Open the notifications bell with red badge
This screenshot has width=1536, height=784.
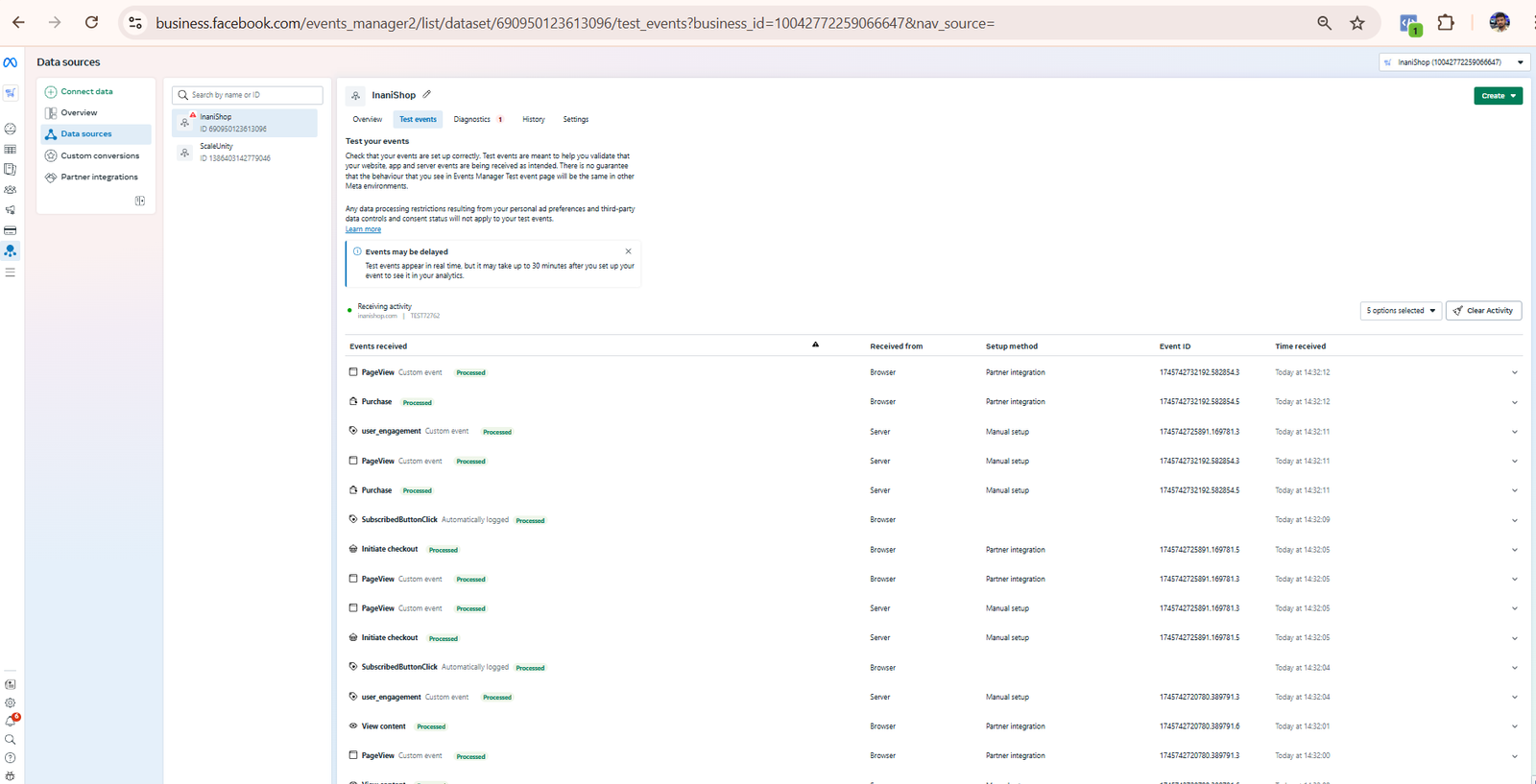(11, 721)
